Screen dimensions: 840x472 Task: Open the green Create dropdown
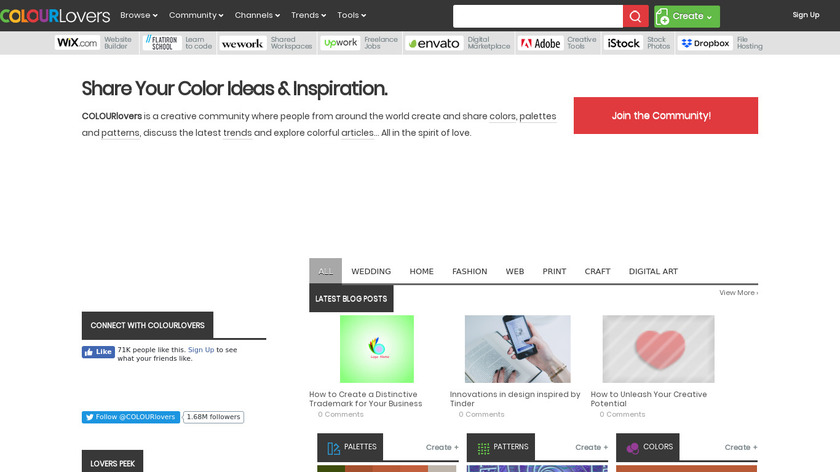click(687, 17)
